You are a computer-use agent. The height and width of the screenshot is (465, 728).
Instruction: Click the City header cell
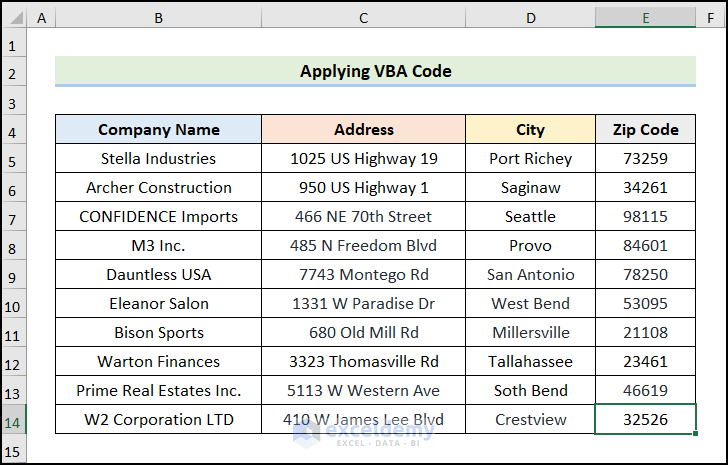[x=531, y=129]
